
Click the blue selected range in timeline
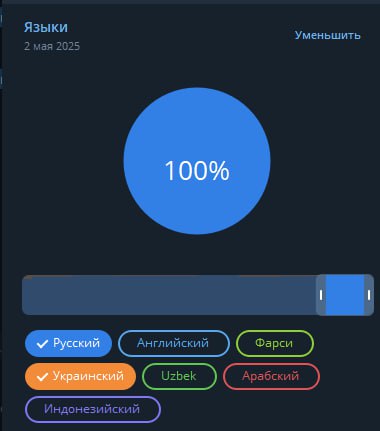345,295
